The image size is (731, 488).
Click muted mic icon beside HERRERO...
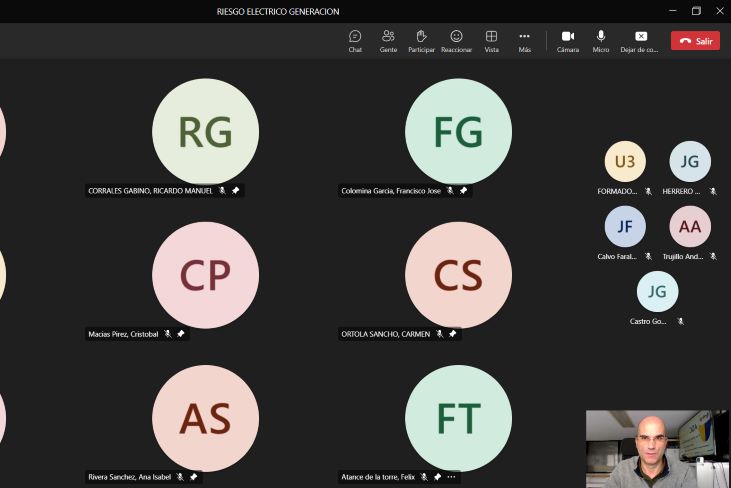point(713,191)
